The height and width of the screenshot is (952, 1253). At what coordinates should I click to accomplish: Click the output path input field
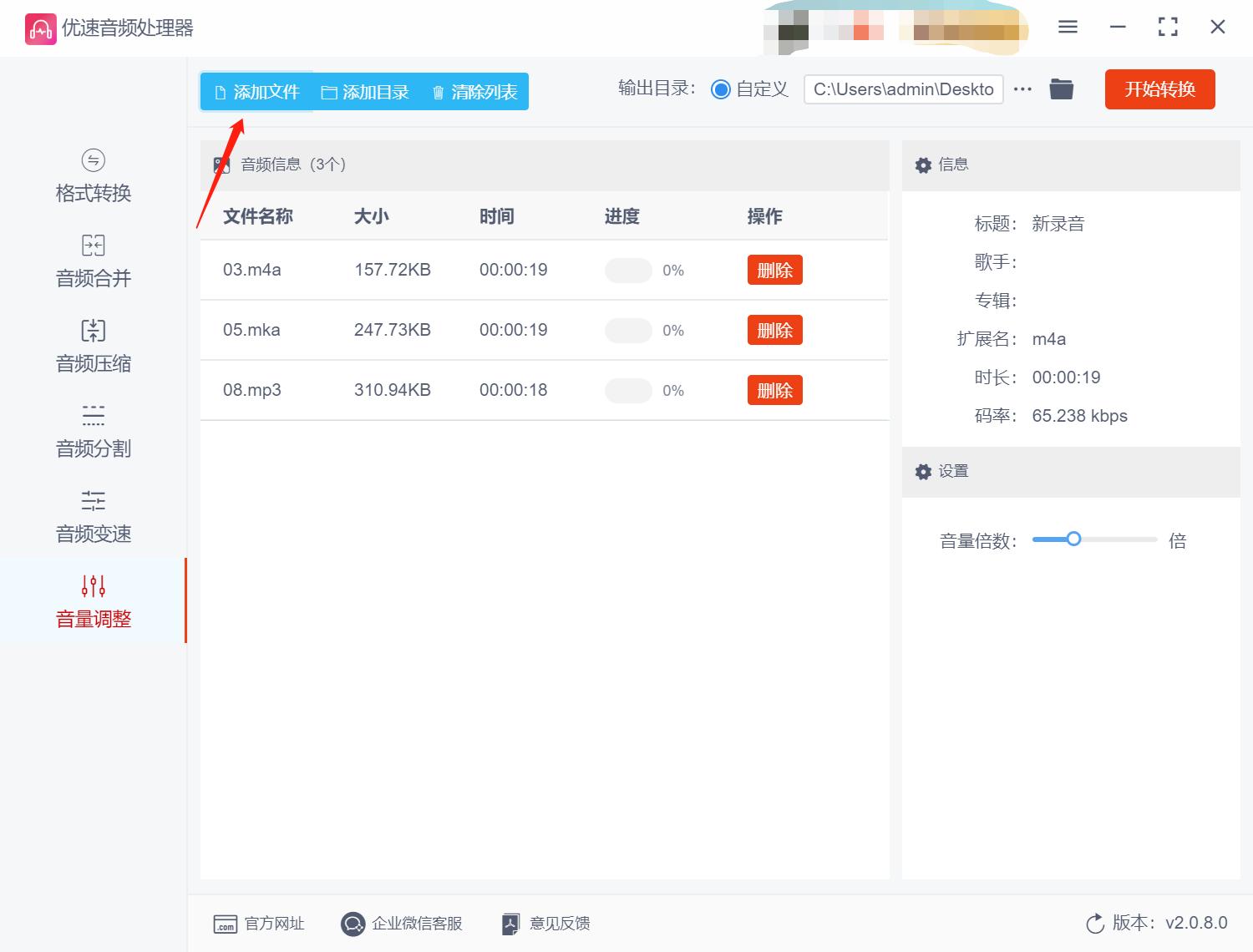point(902,89)
